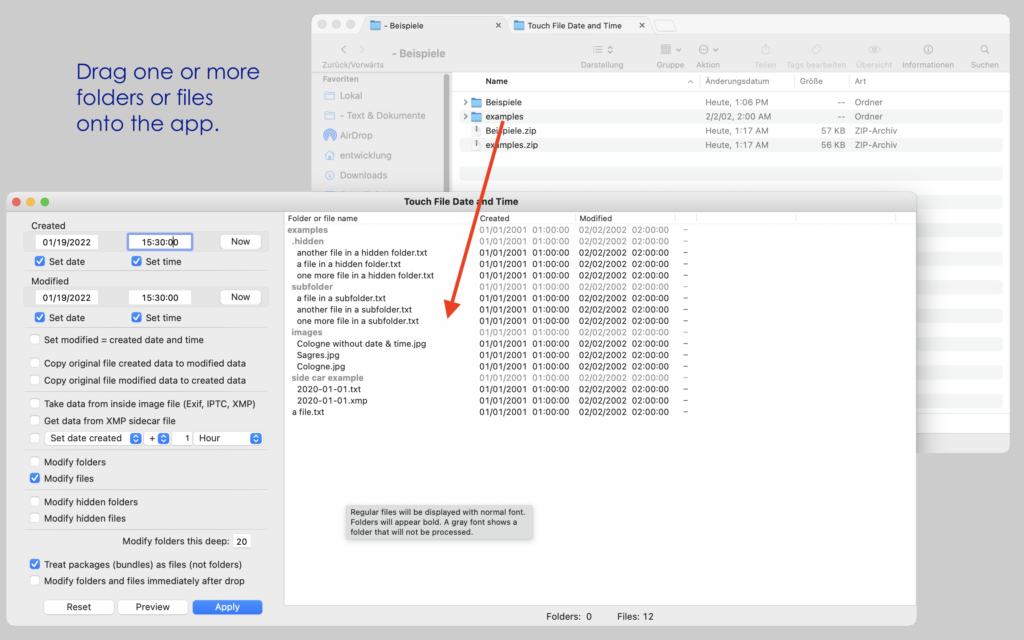This screenshot has width=1024, height=640.
Task: Go forward with Finder's right arrow
Action: (362, 50)
